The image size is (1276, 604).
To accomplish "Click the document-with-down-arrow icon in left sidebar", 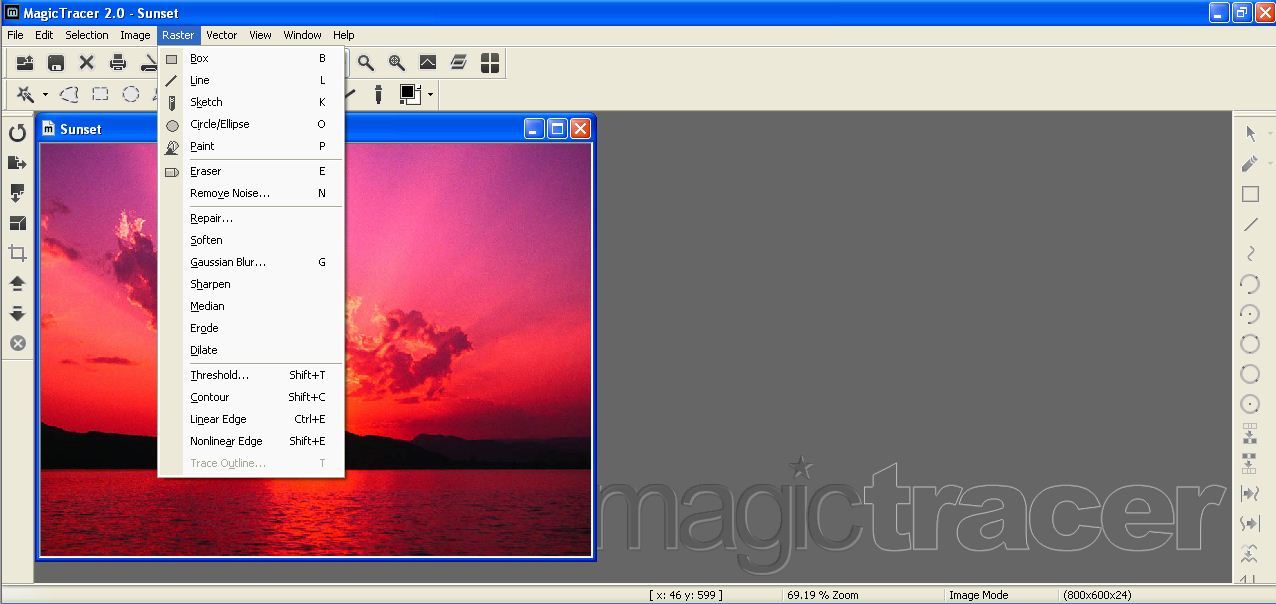I will [17, 193].
